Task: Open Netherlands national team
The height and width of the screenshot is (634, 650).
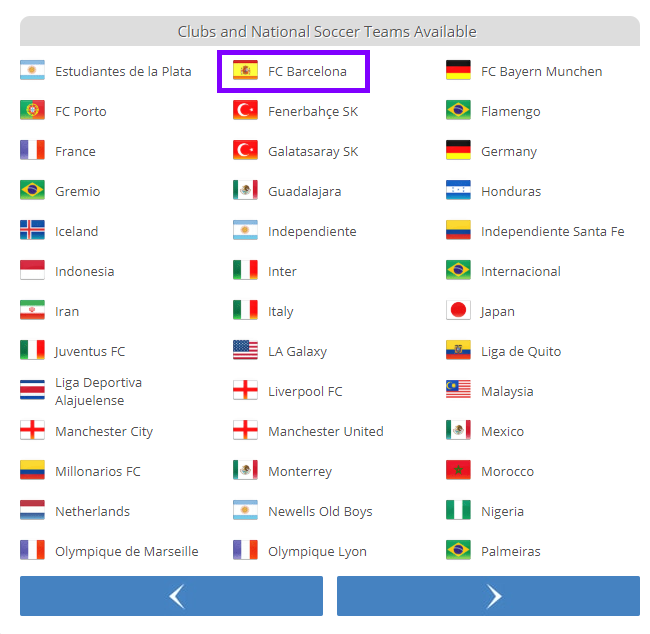Action: (92, 512)
